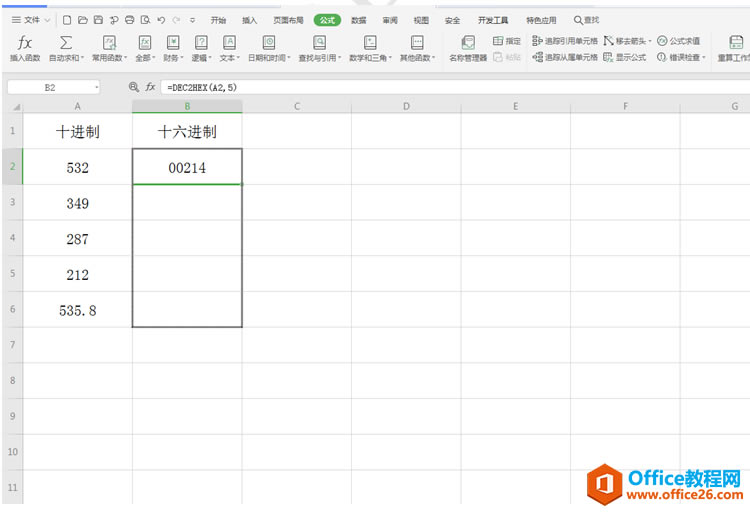Click the Undo arrow icon

click(161, 20)
